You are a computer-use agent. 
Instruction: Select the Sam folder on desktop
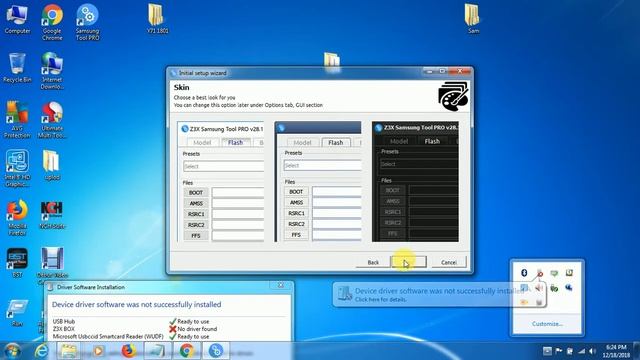click(473, 19)
